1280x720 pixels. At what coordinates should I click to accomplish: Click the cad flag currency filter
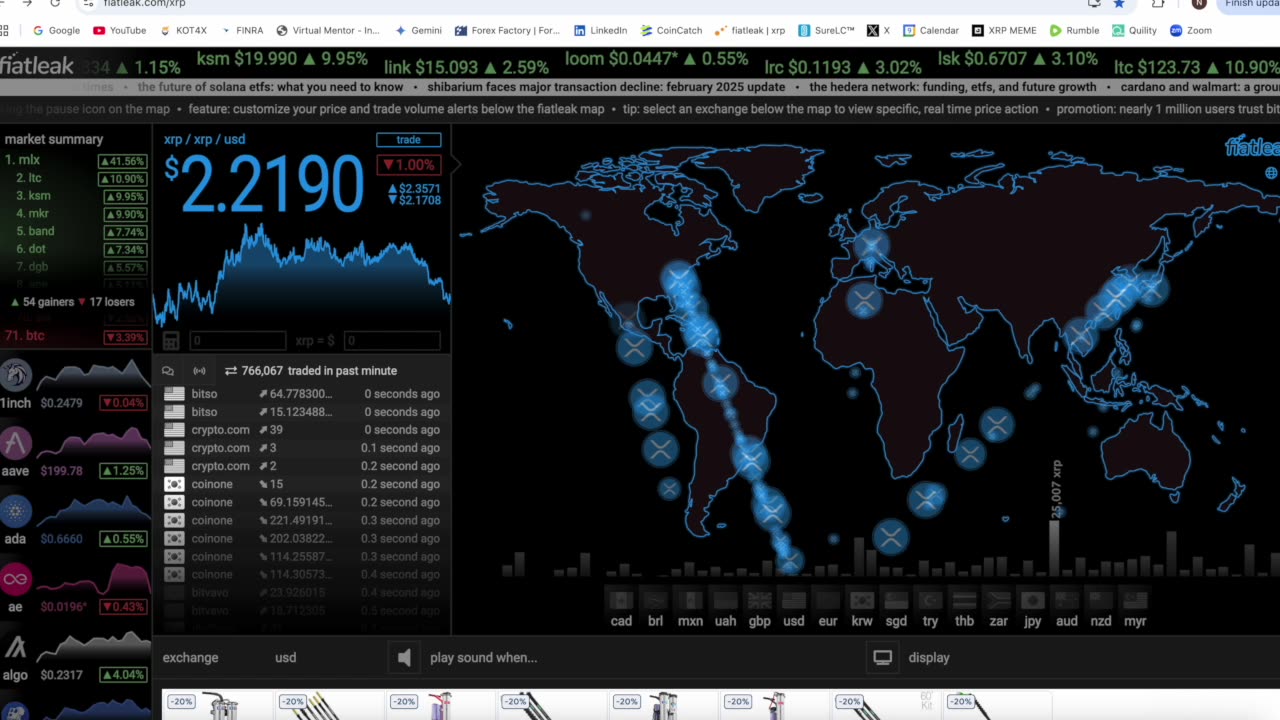tap(621, 601)
